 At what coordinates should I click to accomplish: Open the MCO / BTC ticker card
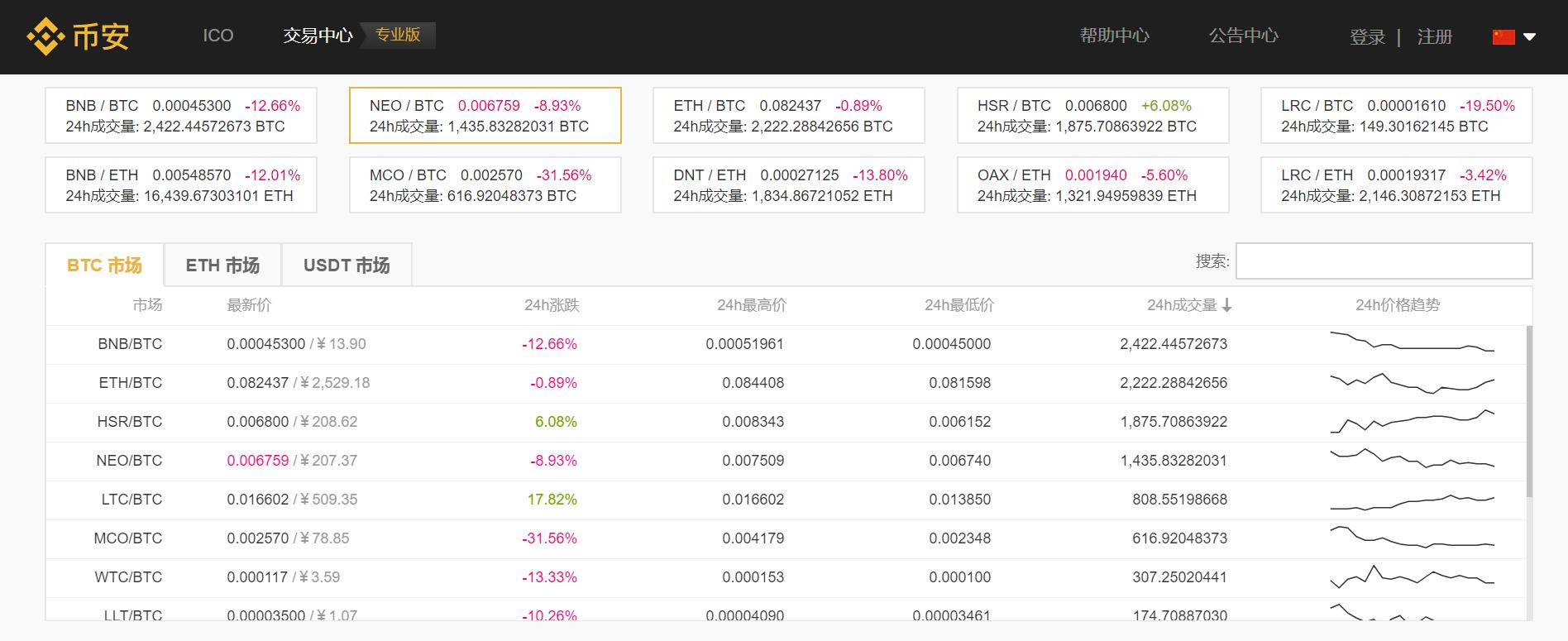click(x=485, y=185)
